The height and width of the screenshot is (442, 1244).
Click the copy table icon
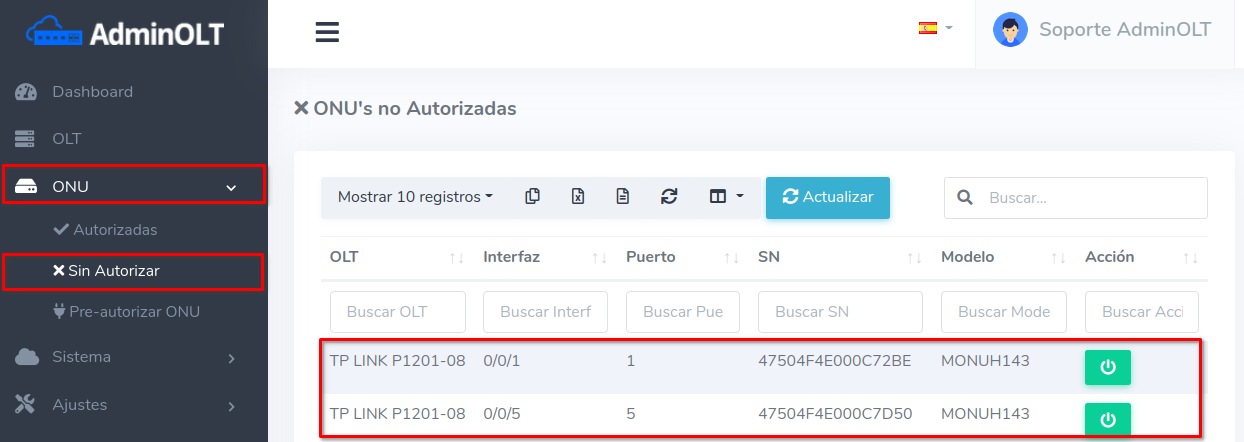(x=533, y=197)
